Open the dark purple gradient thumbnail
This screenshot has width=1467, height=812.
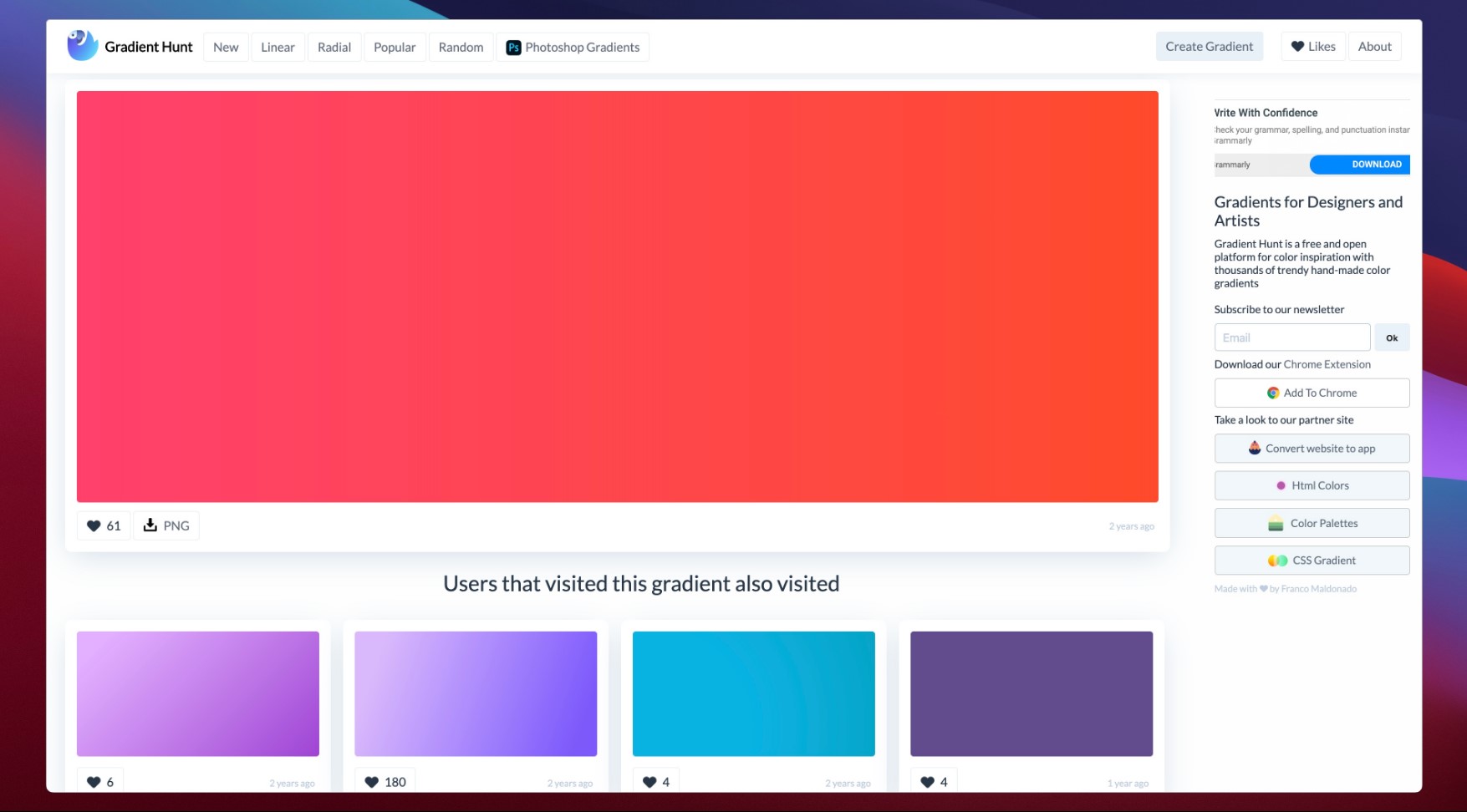[x=1031, y=693]
